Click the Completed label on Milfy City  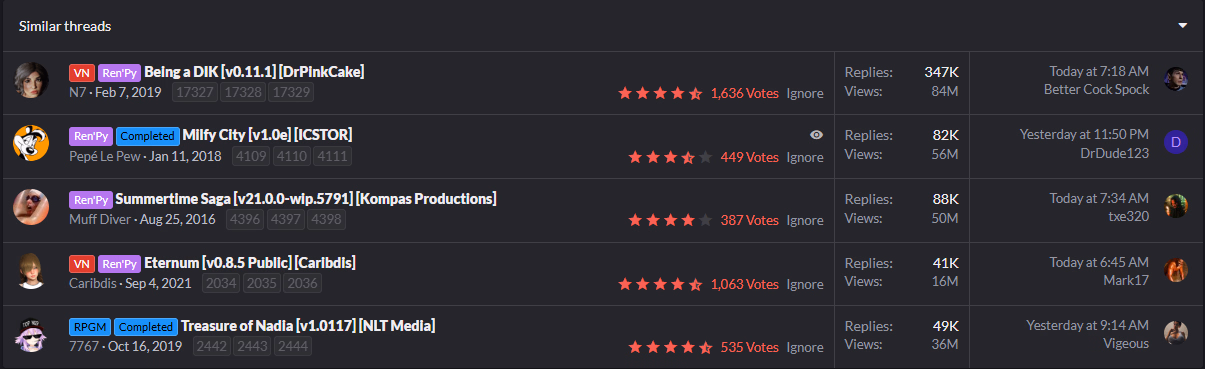147,135
